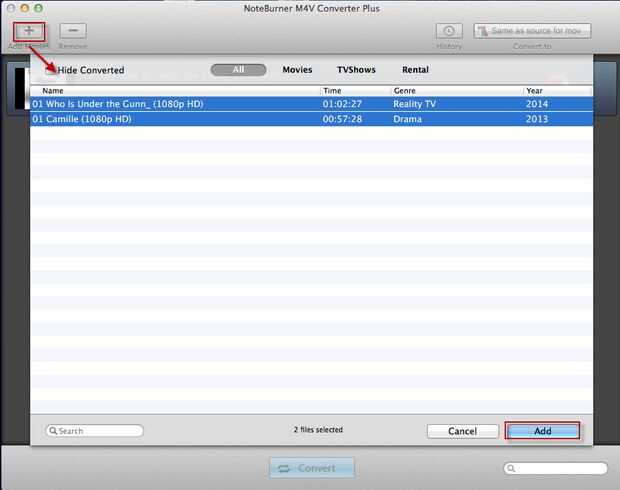The height and width of the screenshot is (490, 620).
Task: Click the yellow minimize window button
Action: tap(25, 8)
